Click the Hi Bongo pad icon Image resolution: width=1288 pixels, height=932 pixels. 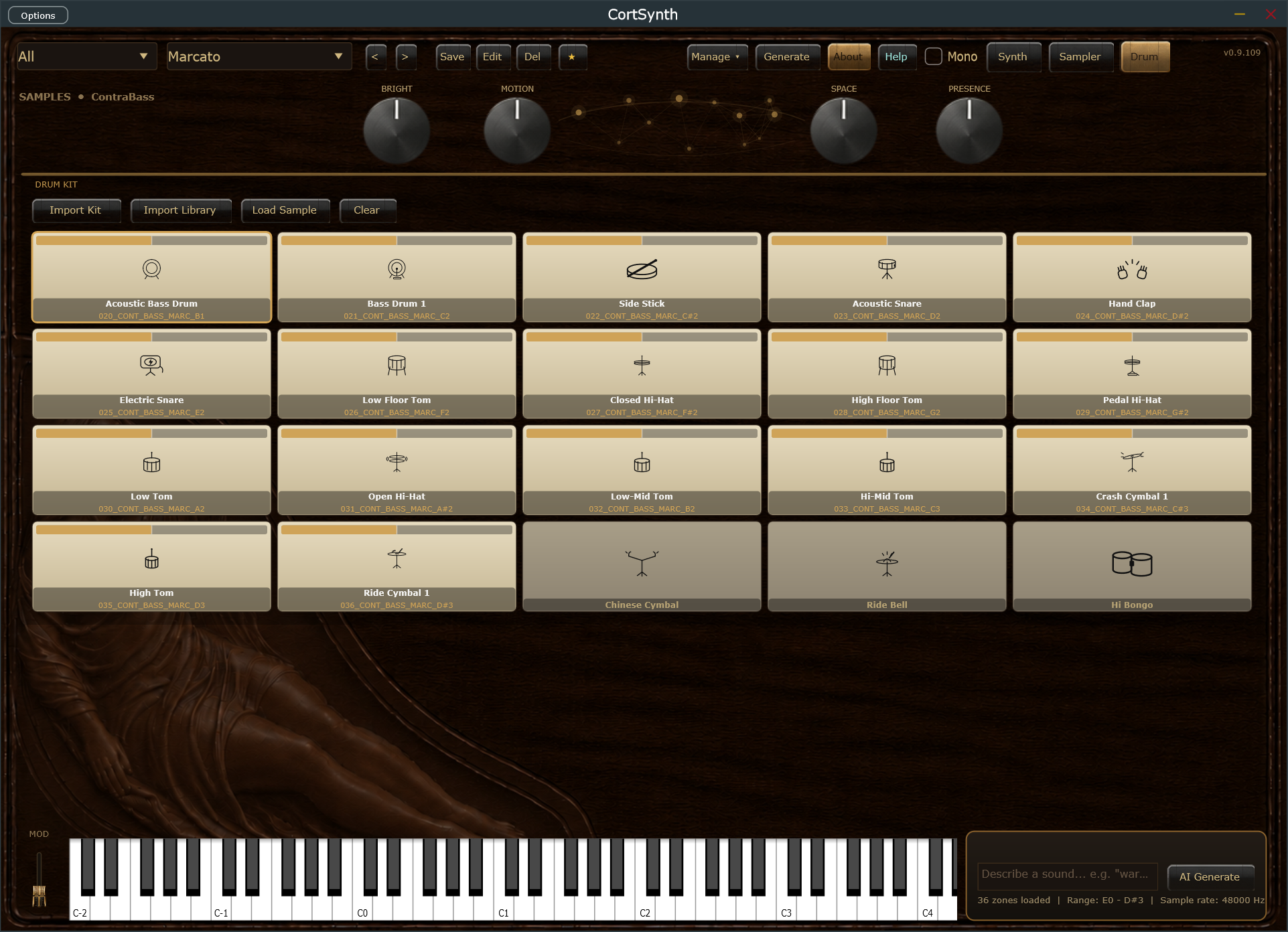coord(1132,563)
